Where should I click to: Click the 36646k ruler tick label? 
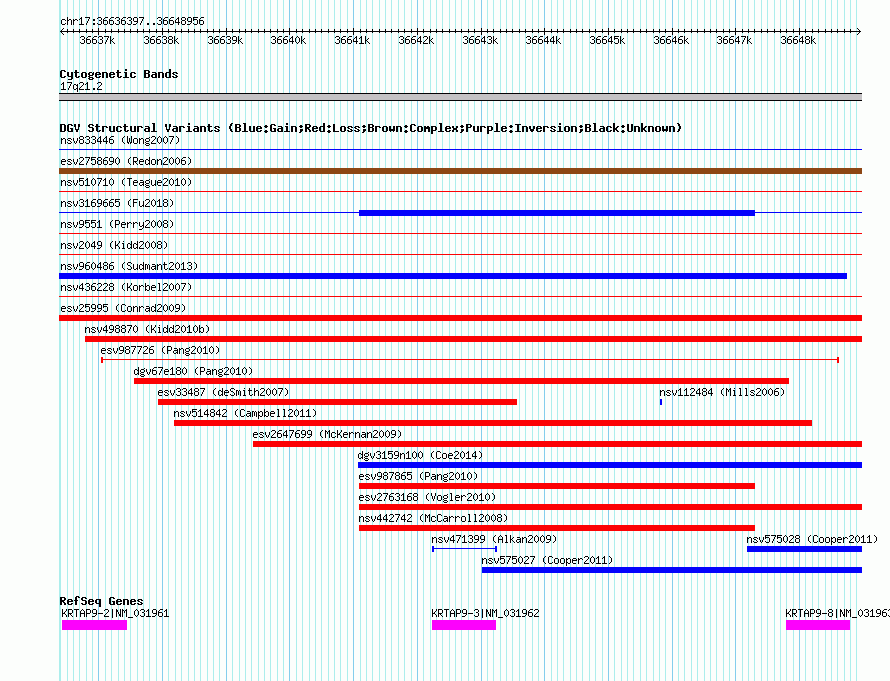(x=671, y=40)
